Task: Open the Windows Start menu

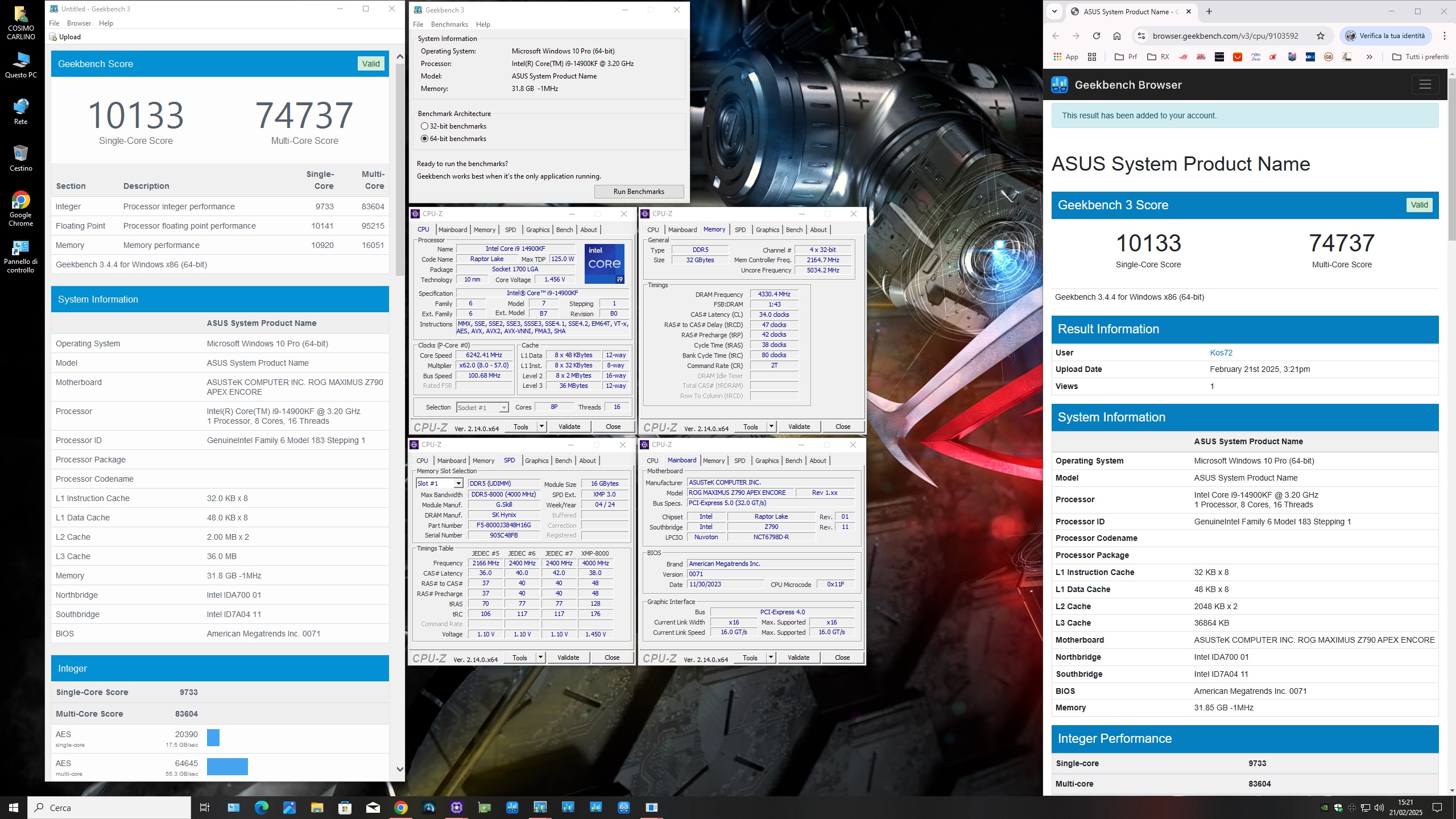Action: [x=14, y=808]
